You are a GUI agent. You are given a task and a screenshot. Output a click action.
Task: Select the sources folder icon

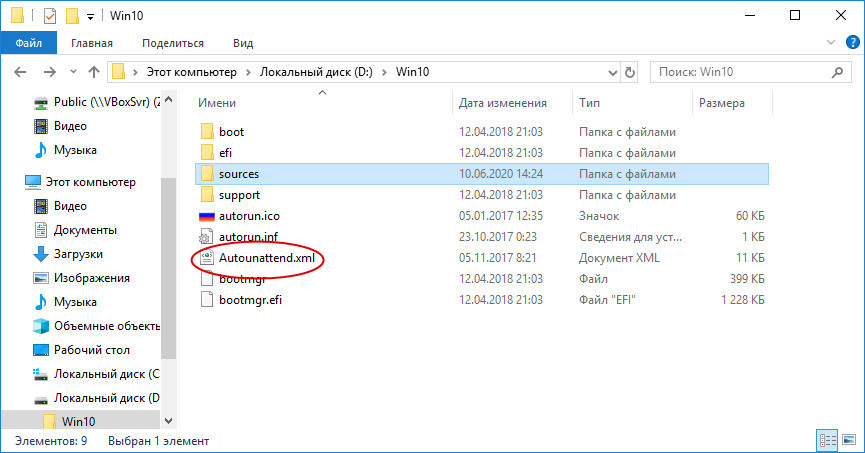click(x=207, y=174)
